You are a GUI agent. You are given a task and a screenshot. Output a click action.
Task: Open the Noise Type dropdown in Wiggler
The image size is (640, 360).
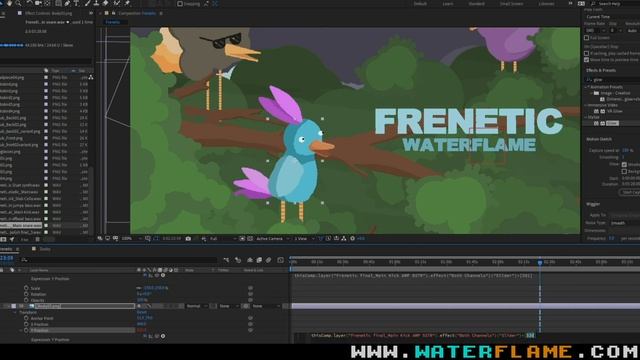pyautogui.click(x=625, y=223)
